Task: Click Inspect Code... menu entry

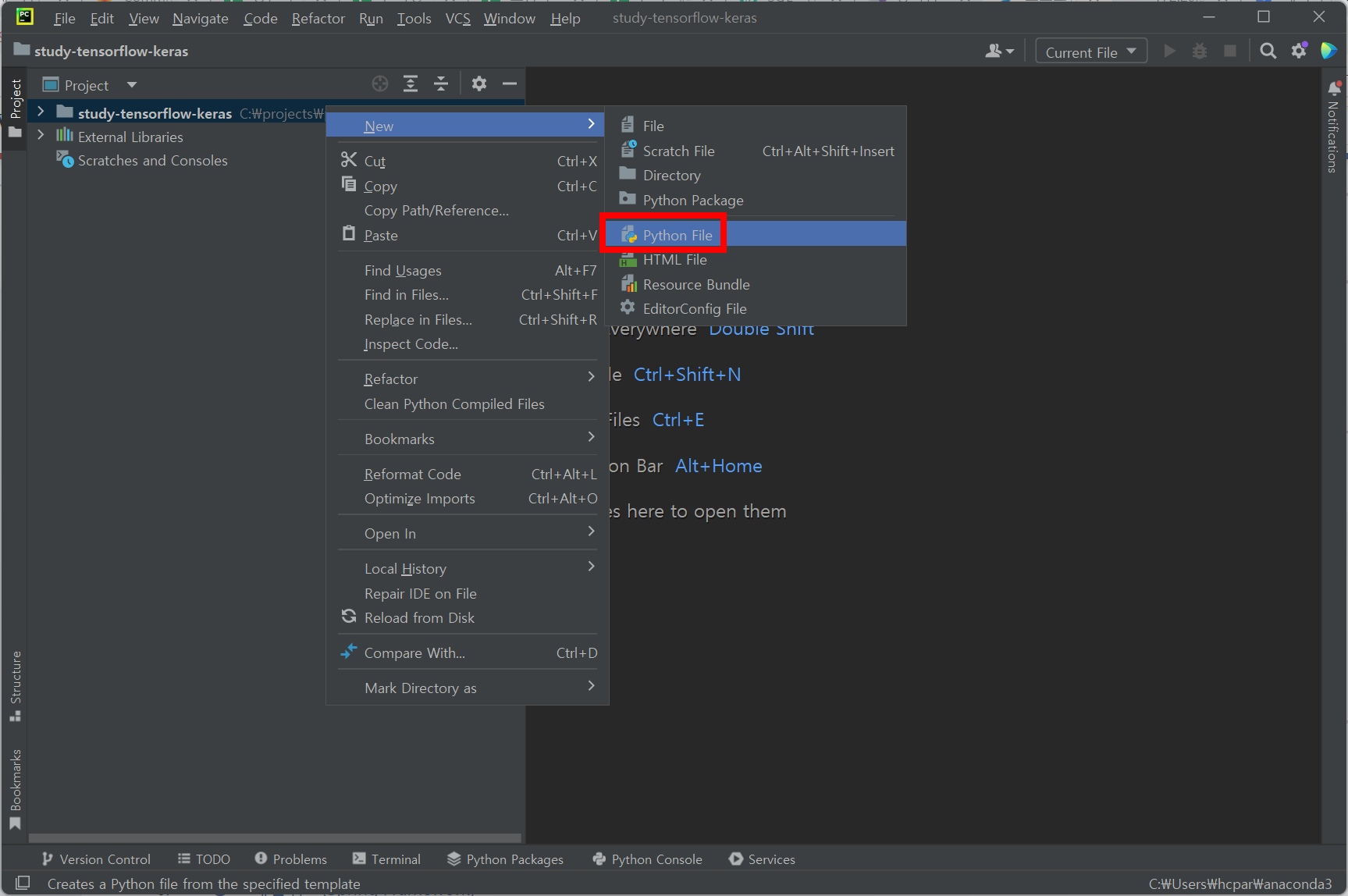Action: 468,343
